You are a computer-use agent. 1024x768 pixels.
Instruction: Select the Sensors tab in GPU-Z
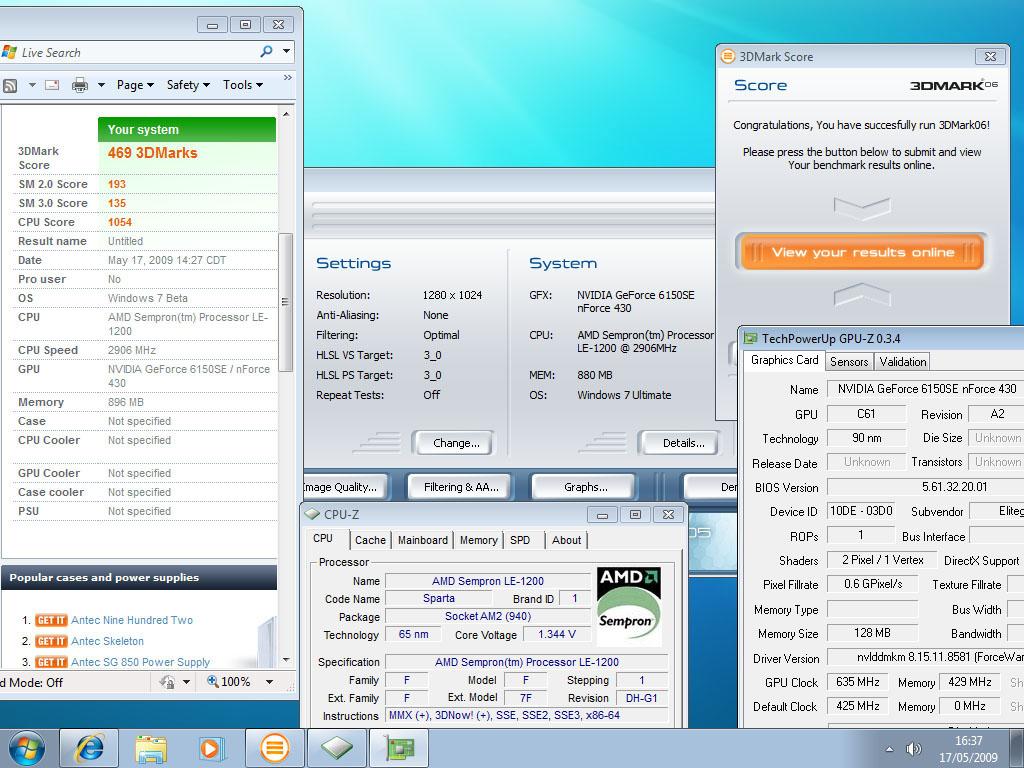click(x=849, y=362)
